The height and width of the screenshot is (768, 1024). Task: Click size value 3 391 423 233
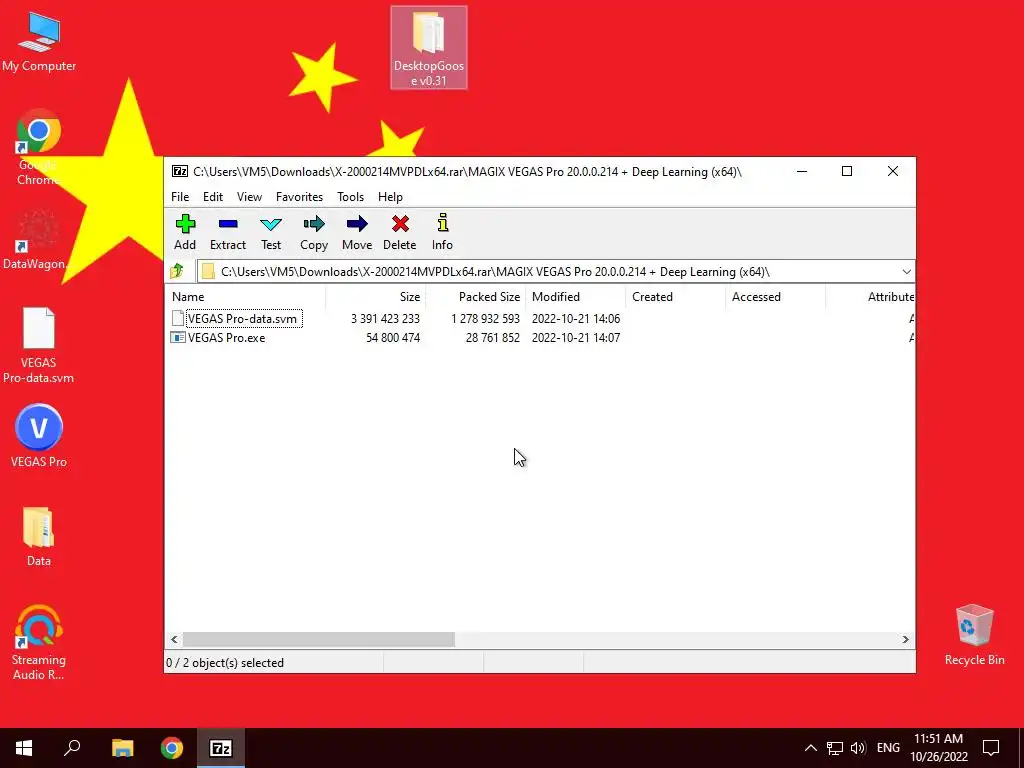click(x=385, y=319)
